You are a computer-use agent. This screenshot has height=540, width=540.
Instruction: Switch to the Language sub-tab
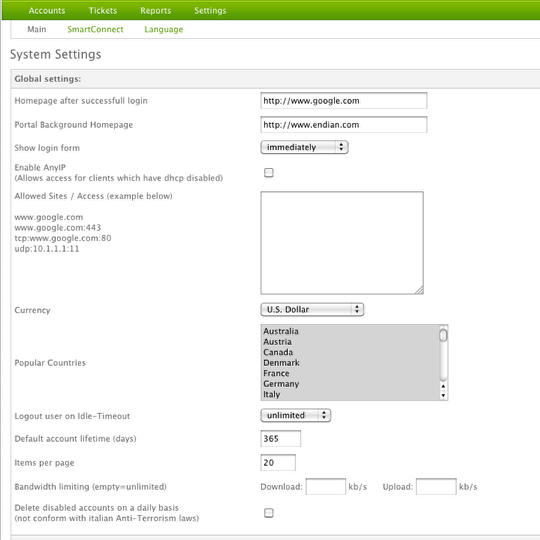point(164,29)
